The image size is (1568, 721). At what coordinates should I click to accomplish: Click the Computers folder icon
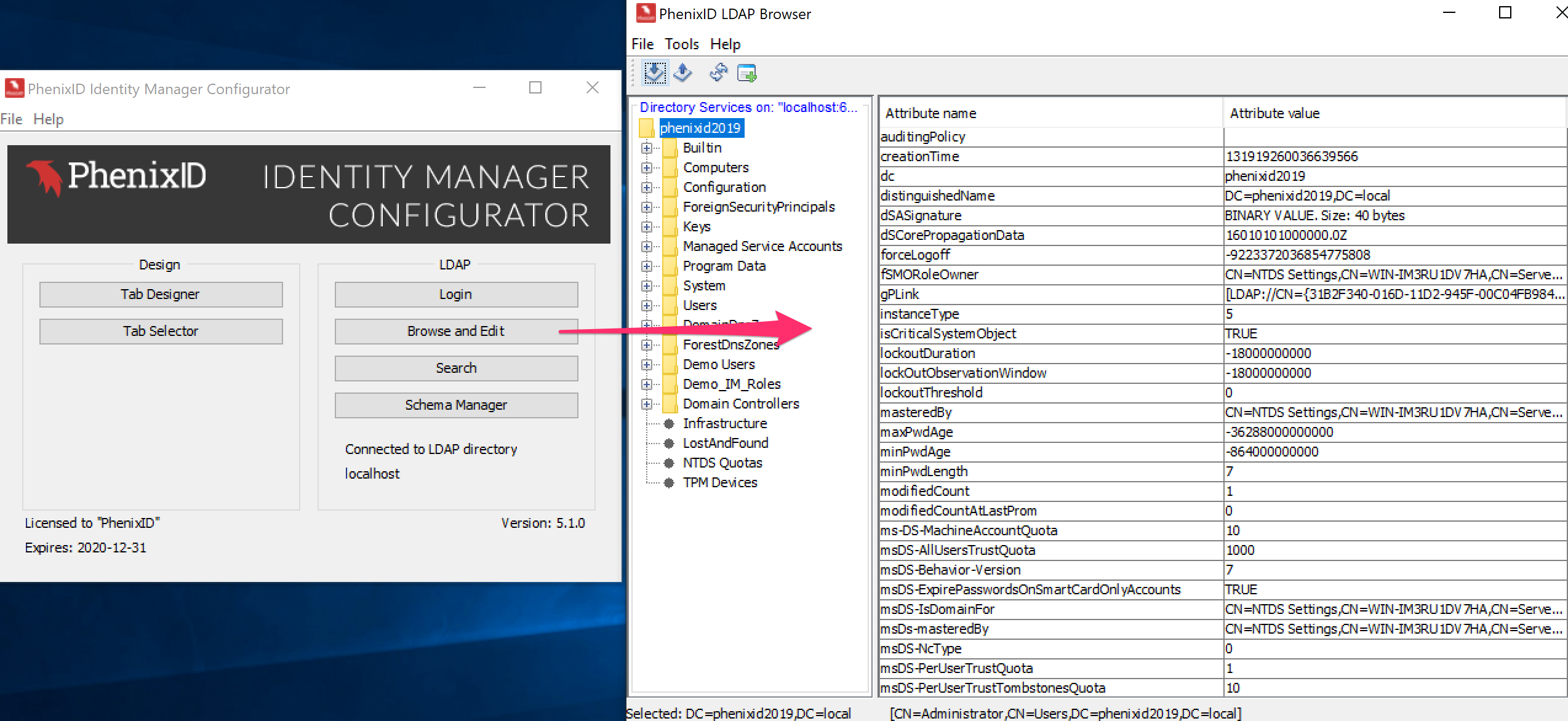[x=670, y=167]
